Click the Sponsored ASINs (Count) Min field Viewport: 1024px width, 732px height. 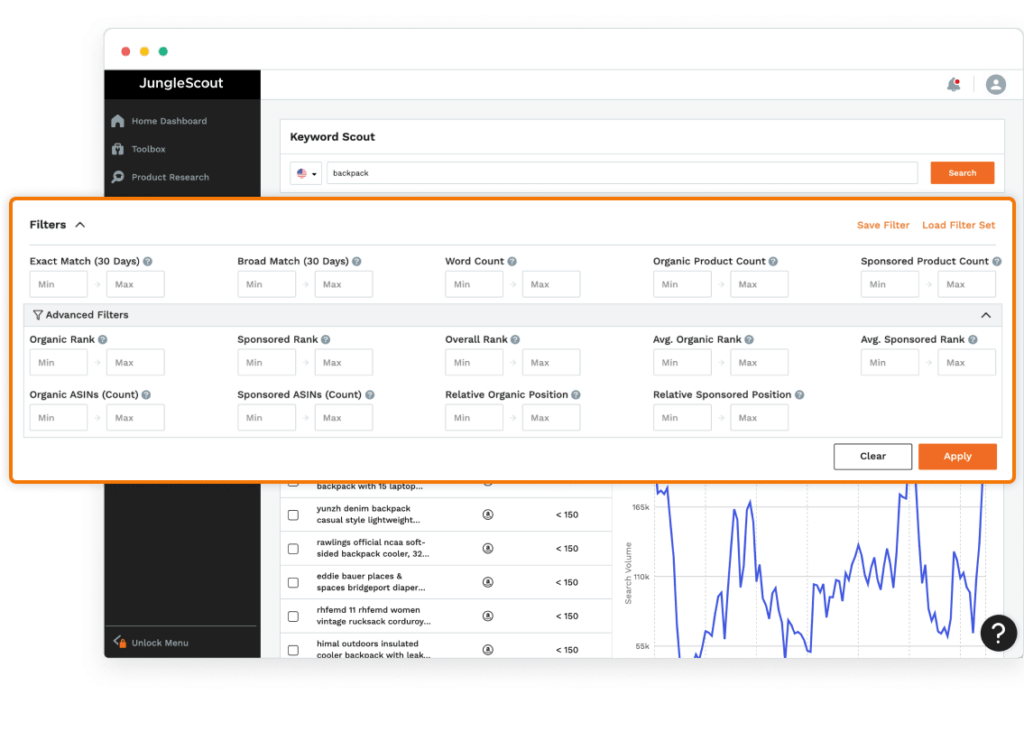266,418
